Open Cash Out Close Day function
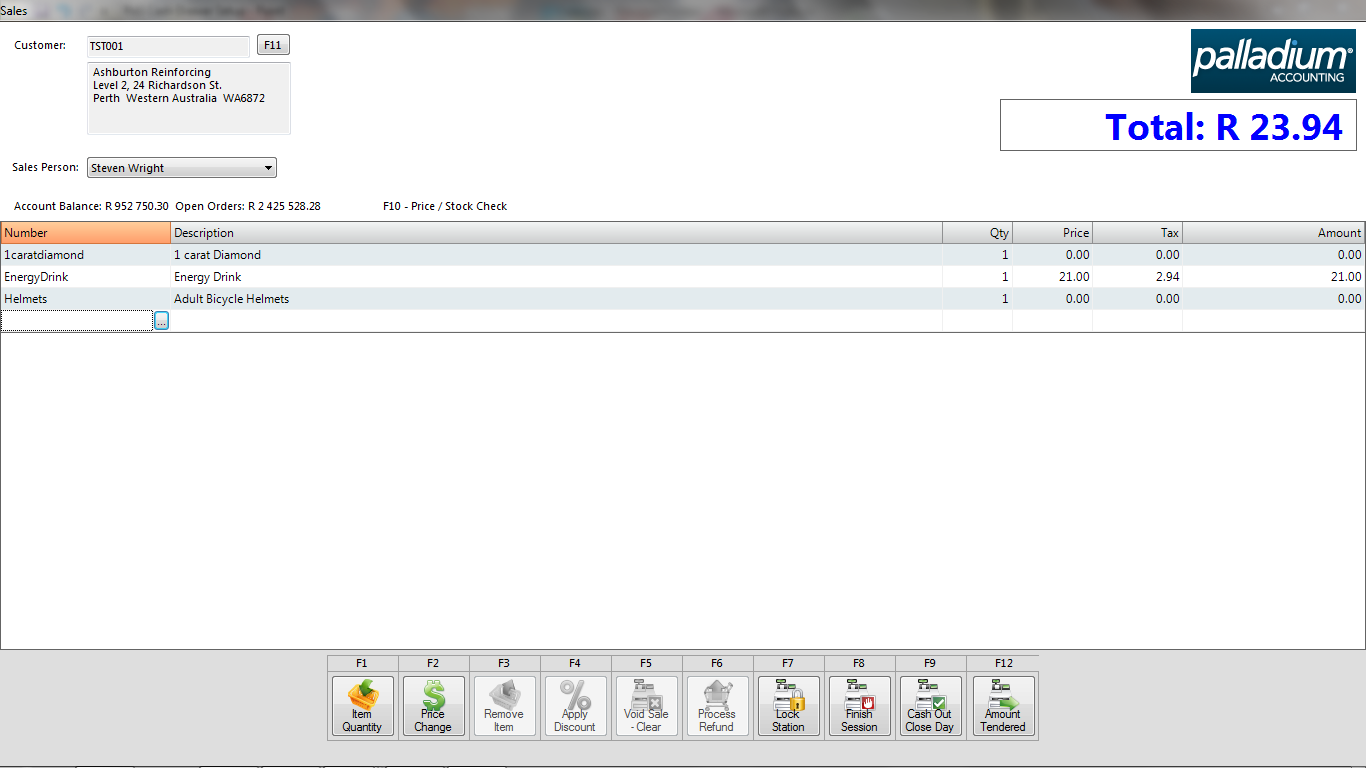The image size is (1366, 768). pyautogui.click(x=930, y=706)
